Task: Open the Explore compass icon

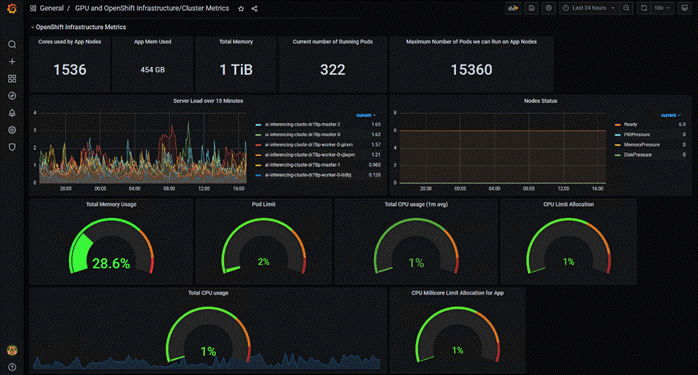Action: tap(12, 96)
